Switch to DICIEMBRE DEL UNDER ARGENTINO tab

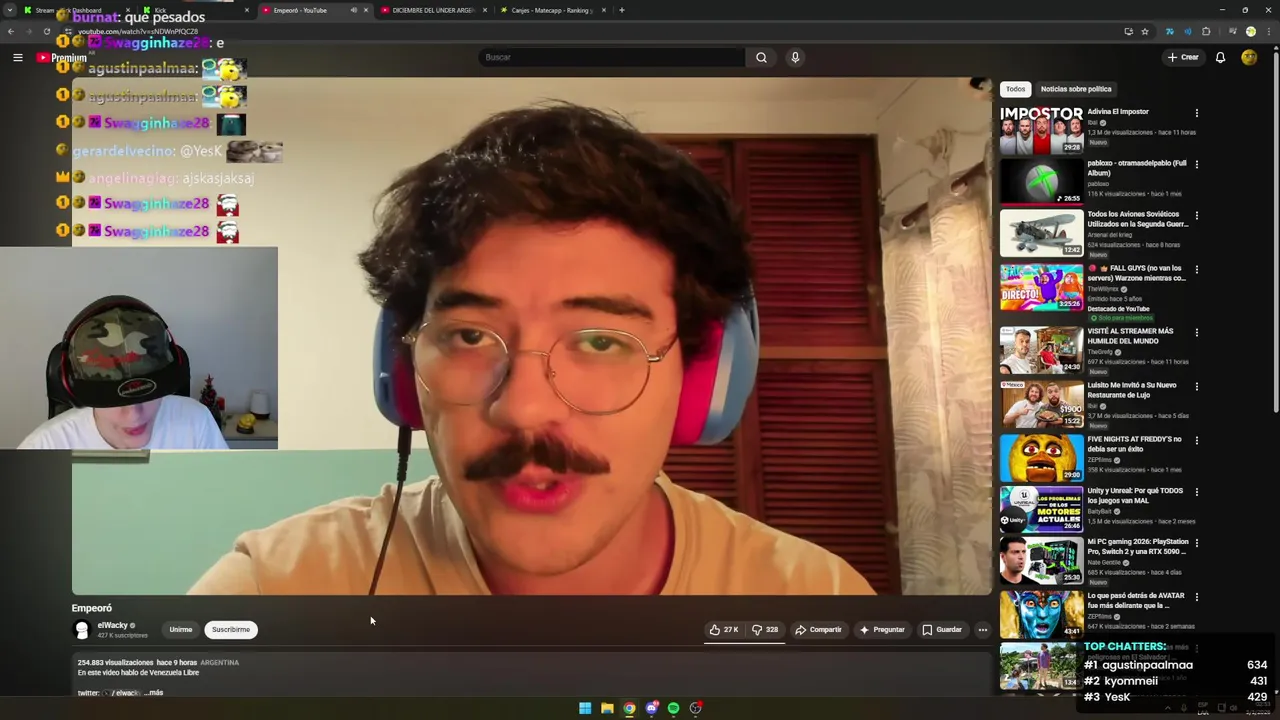[x=432, y=10]
